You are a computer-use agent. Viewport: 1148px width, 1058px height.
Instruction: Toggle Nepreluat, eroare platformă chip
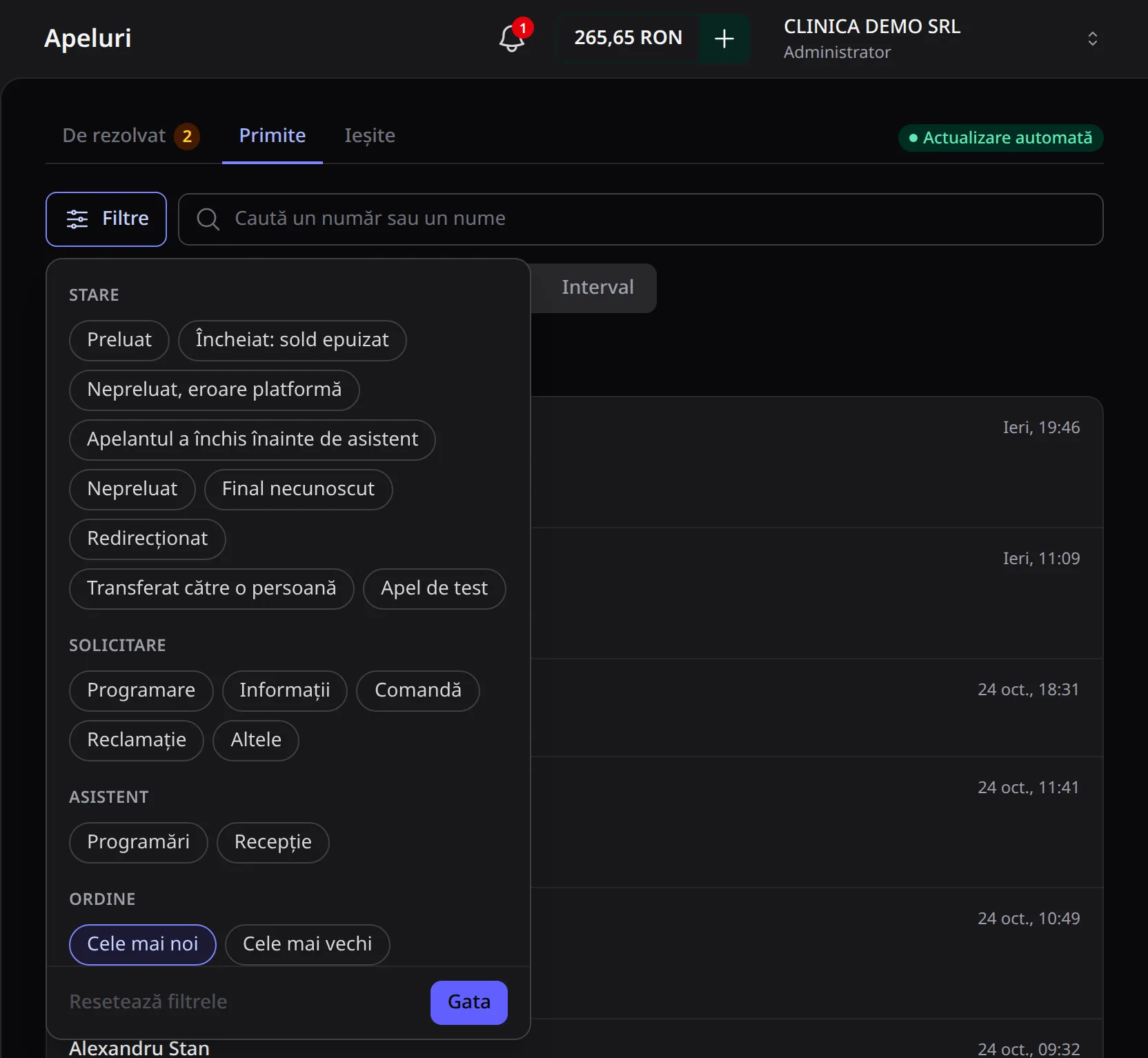coord(215,390)
